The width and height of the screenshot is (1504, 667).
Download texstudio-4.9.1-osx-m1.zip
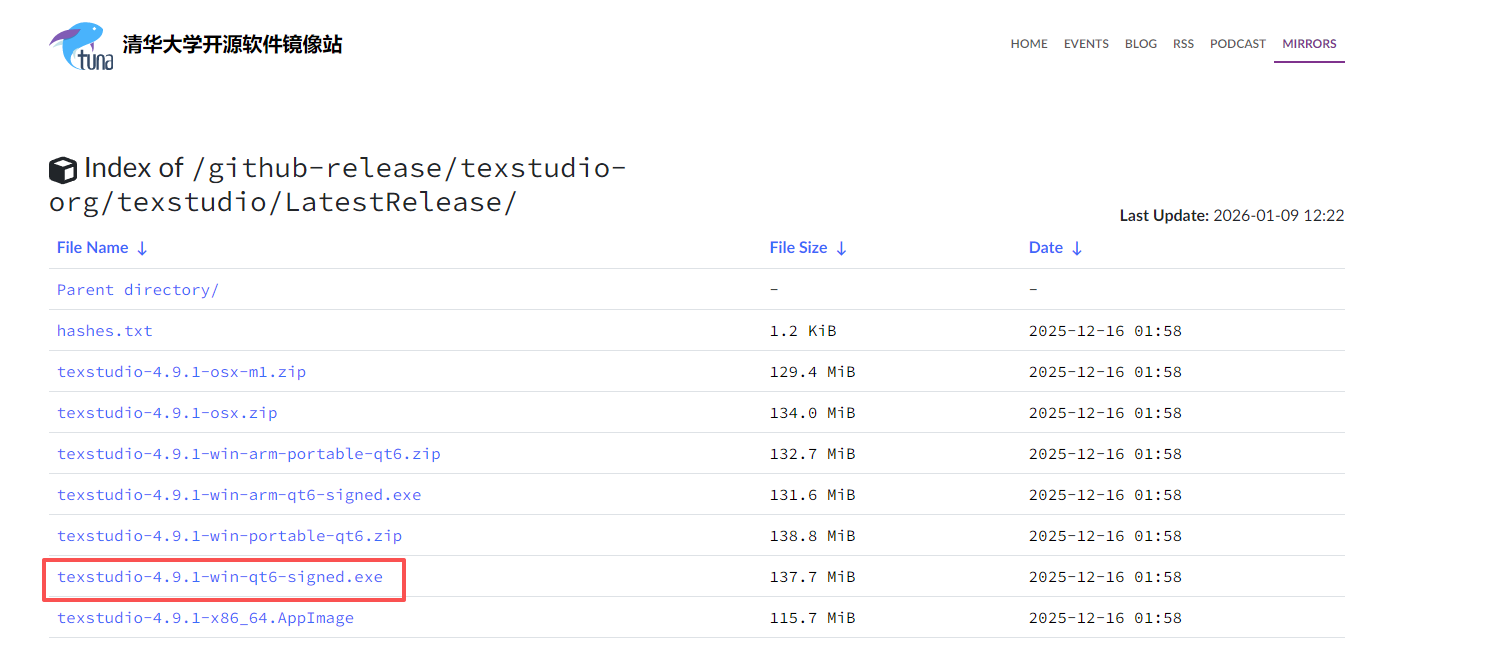pyautogui.click(x=181, y=372)
